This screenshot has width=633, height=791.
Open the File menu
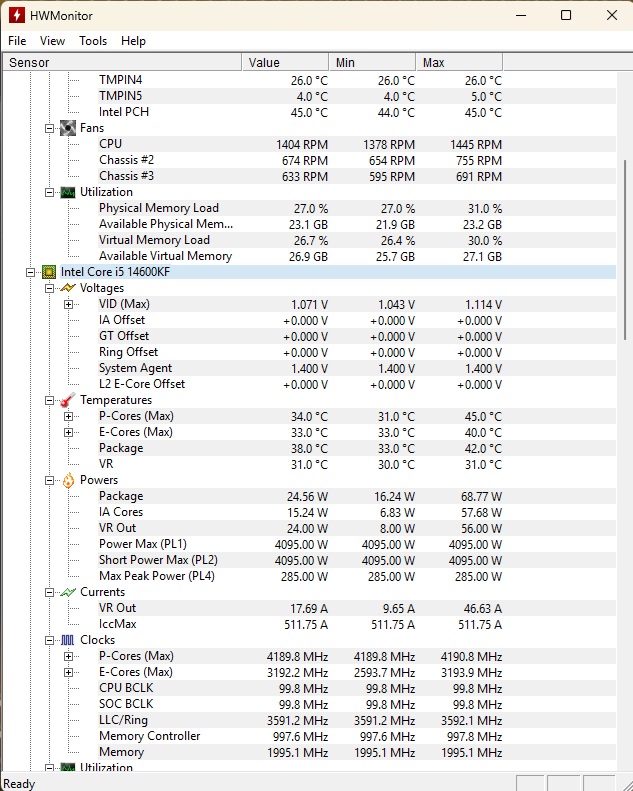point(17,41)
